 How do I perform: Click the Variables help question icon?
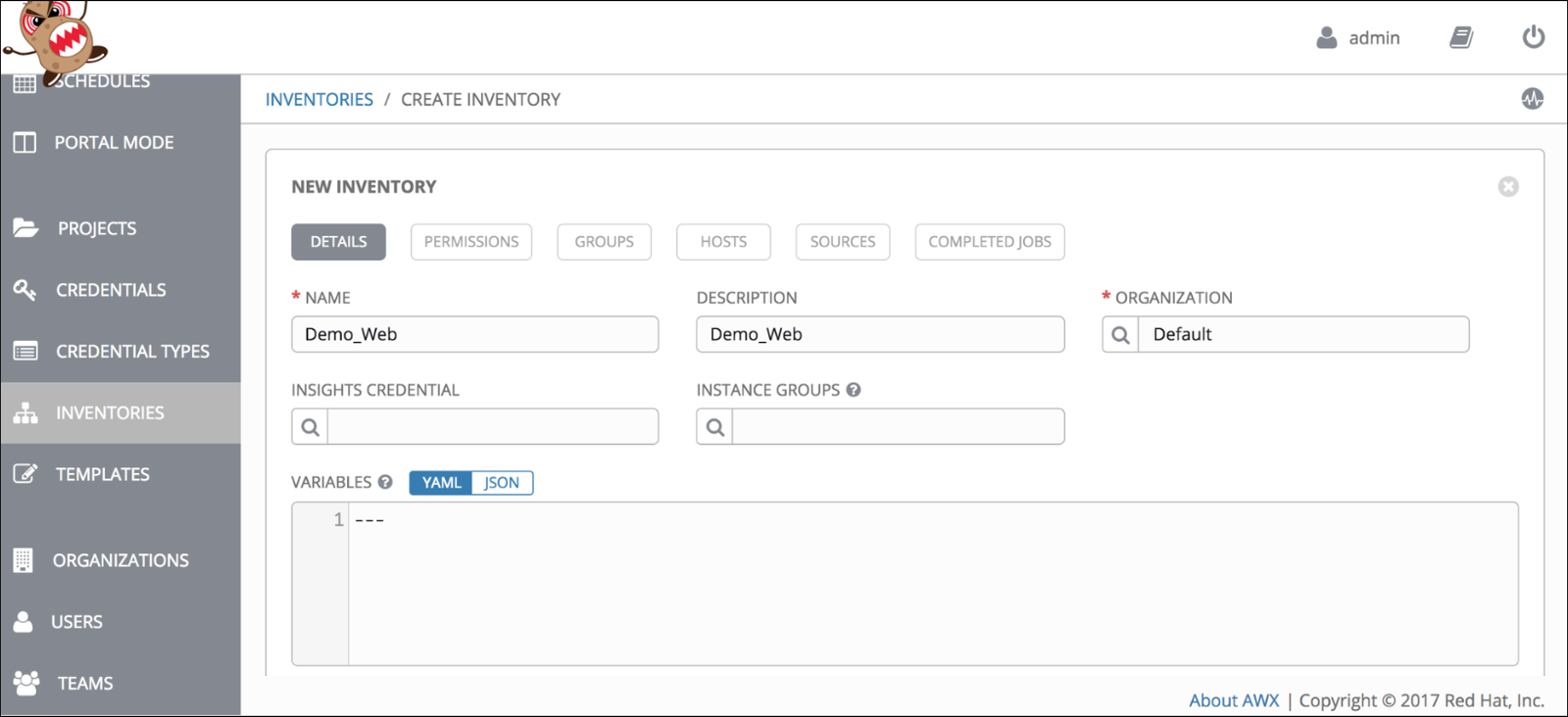[385, 482]
